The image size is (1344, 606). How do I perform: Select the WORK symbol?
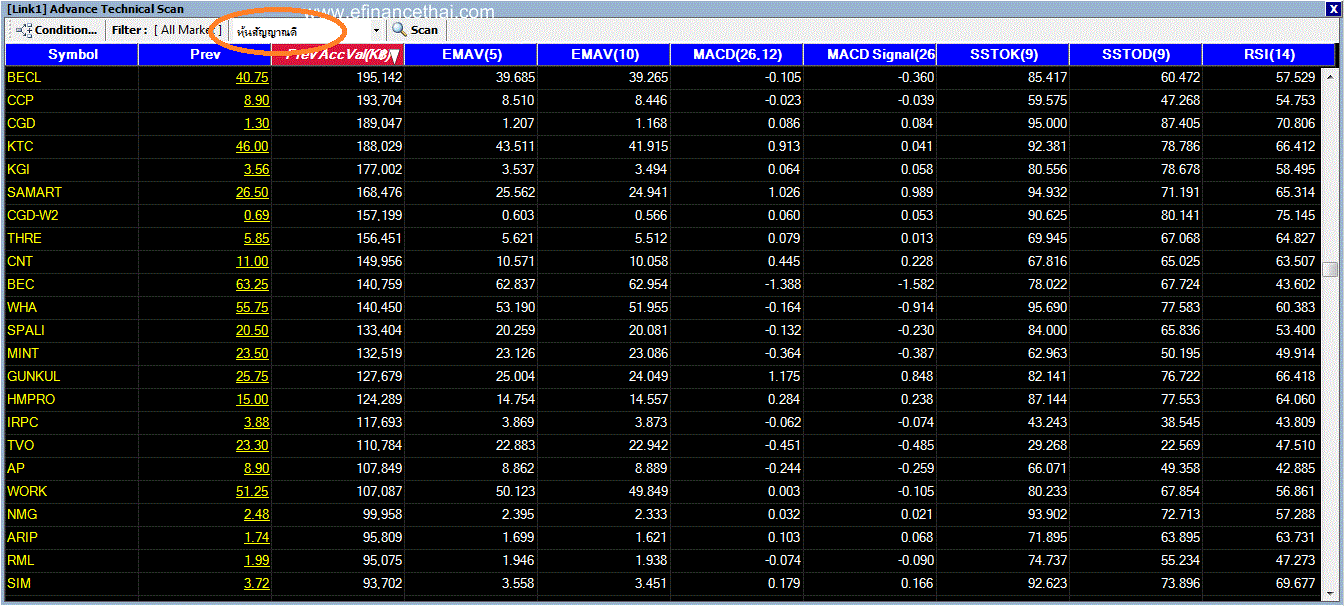coord(27,491)
